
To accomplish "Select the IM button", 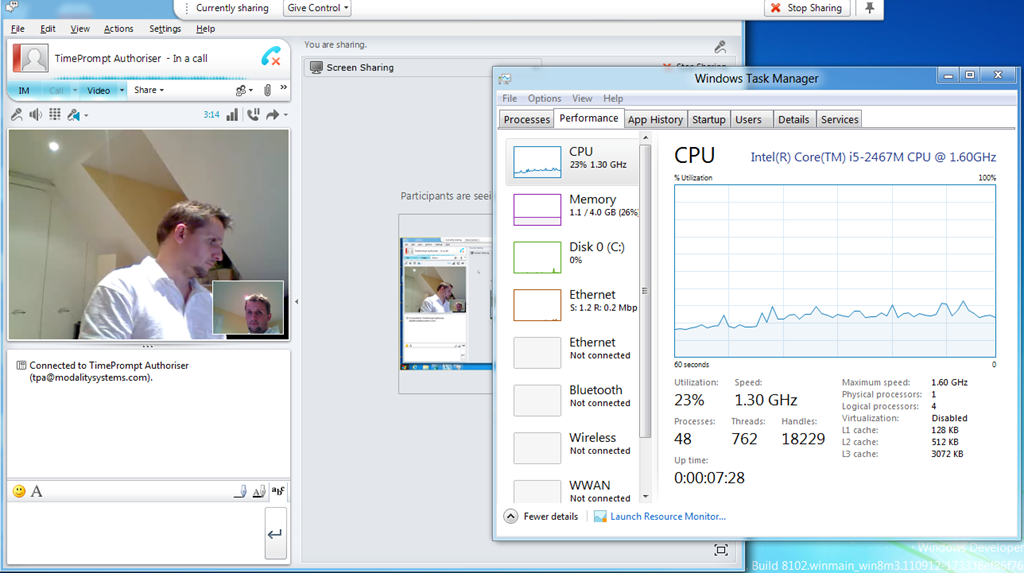I will pyautogui.click(x=24, y=90).
